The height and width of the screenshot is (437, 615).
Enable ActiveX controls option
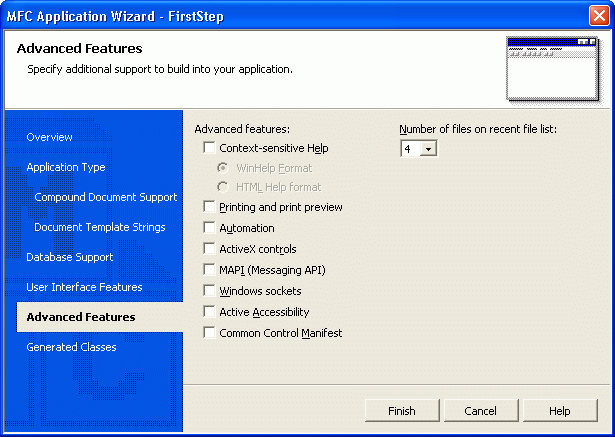209,249
